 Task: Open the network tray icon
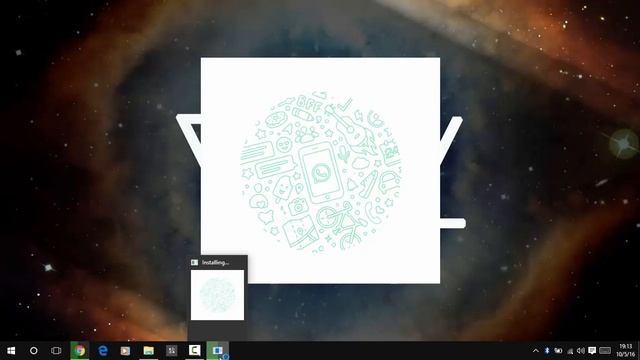click(x=570, y=351)
